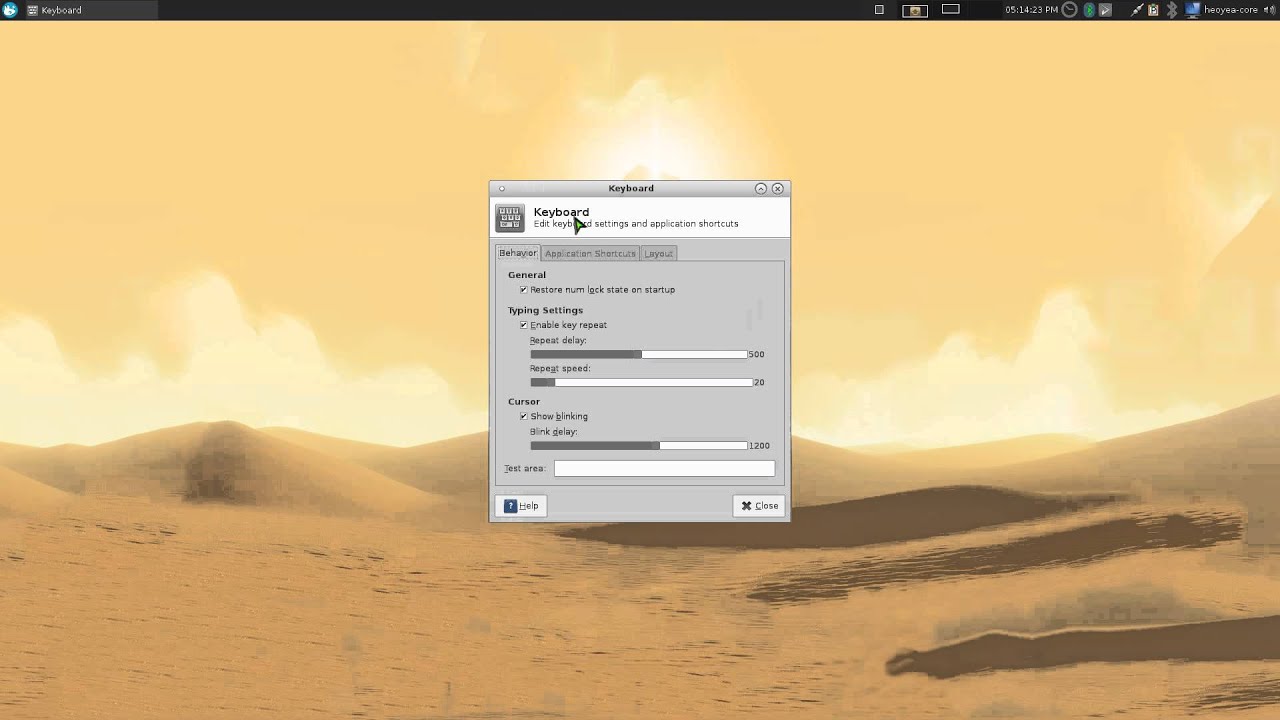Click the Repeat delay: label
The height and width of the screenshot is (720, 1280).
point(558,340)
